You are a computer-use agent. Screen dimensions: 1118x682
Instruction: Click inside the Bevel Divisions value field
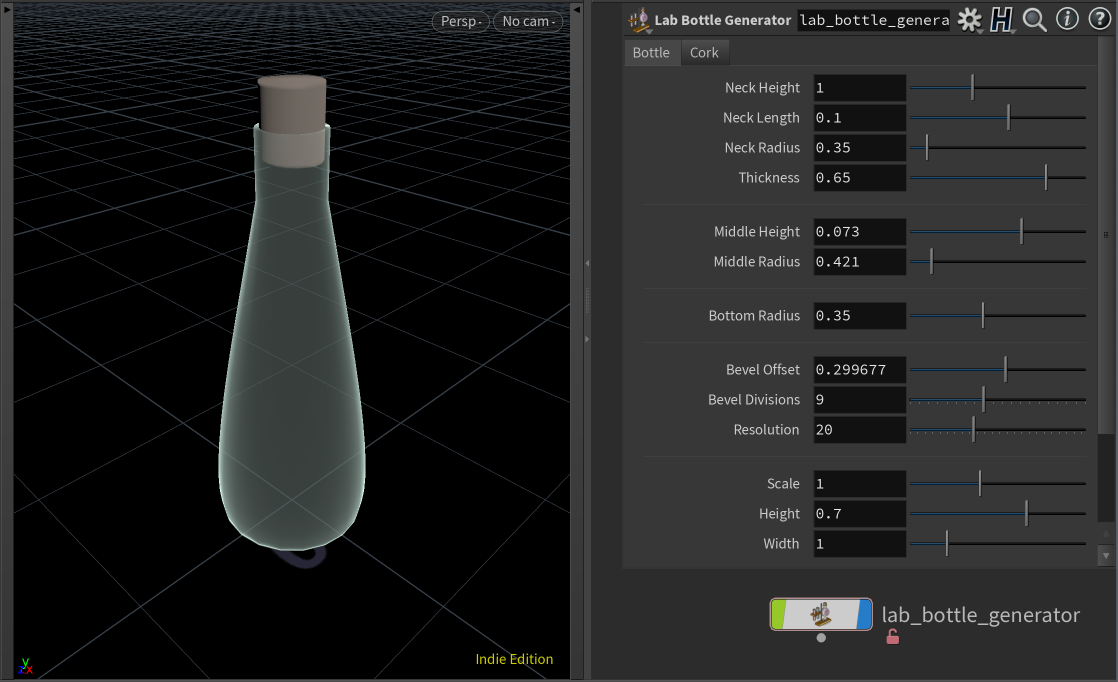(x=858, y=399)
